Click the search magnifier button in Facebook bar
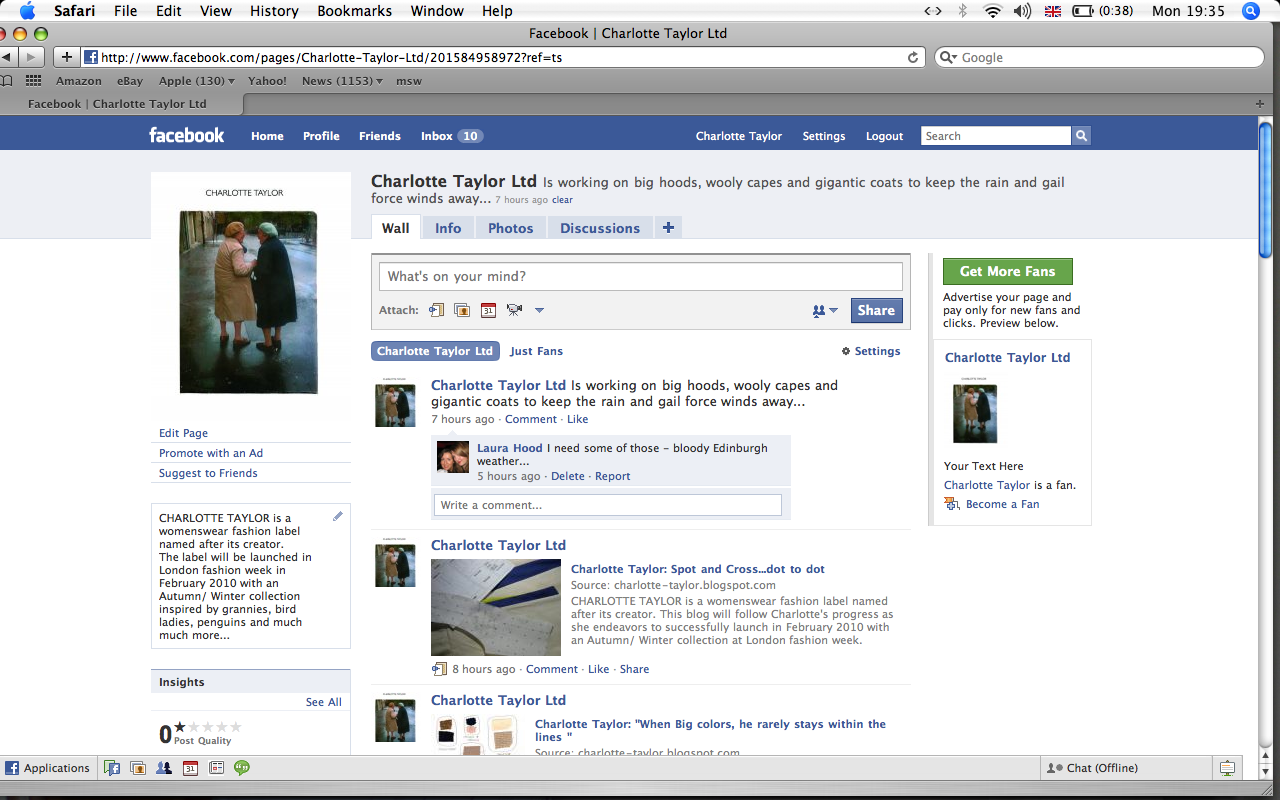Viewport: 1280px width, 800px height. point(1081,136)
